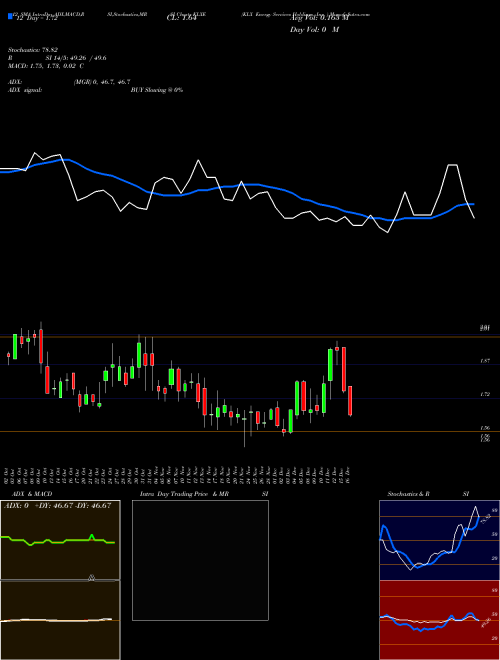
Task: Click the 'SI 14/3: 49.26 / 49.6' text
Action: click(76, 58)
